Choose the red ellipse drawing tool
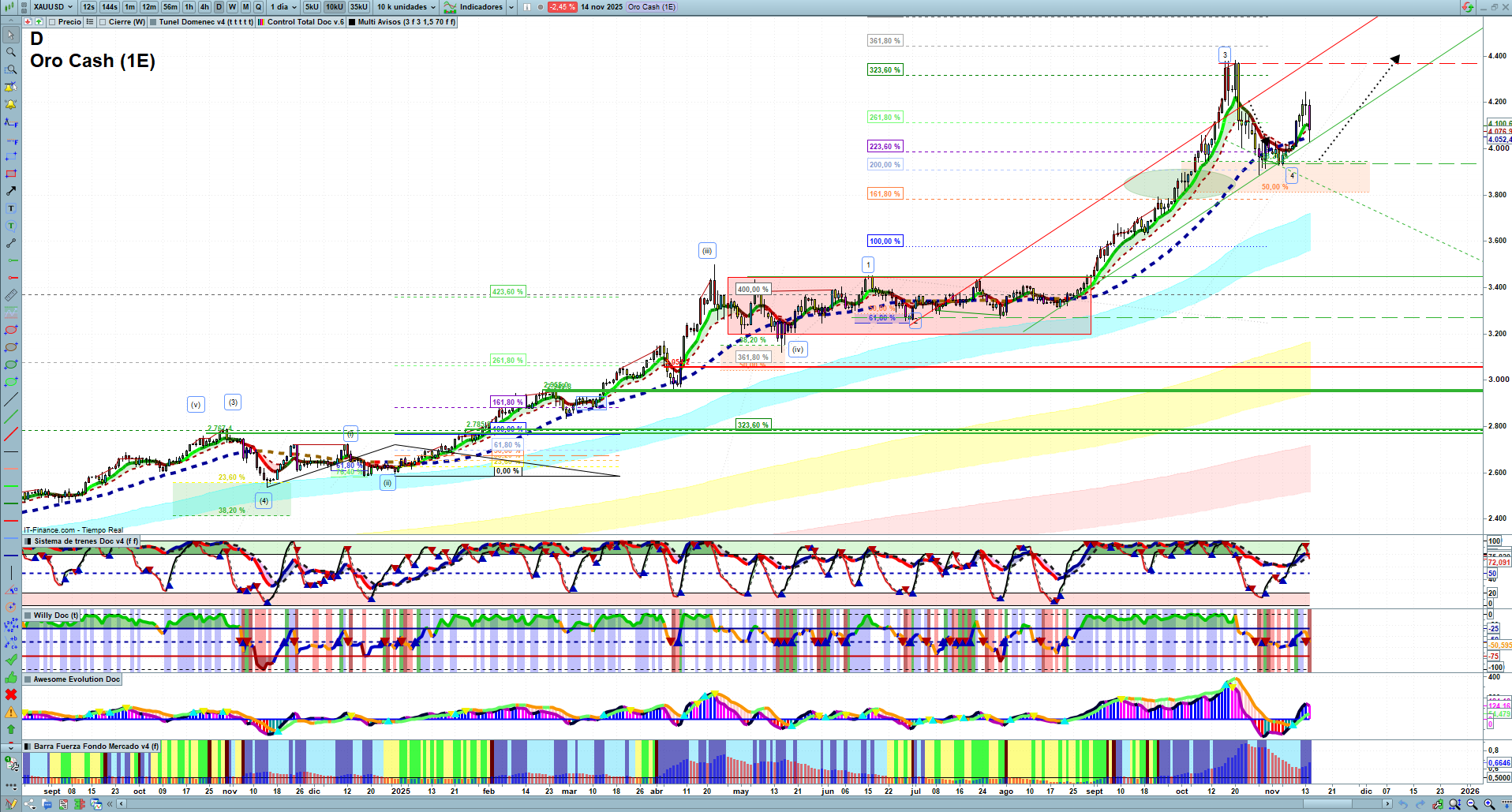 [x=11, y=330]
